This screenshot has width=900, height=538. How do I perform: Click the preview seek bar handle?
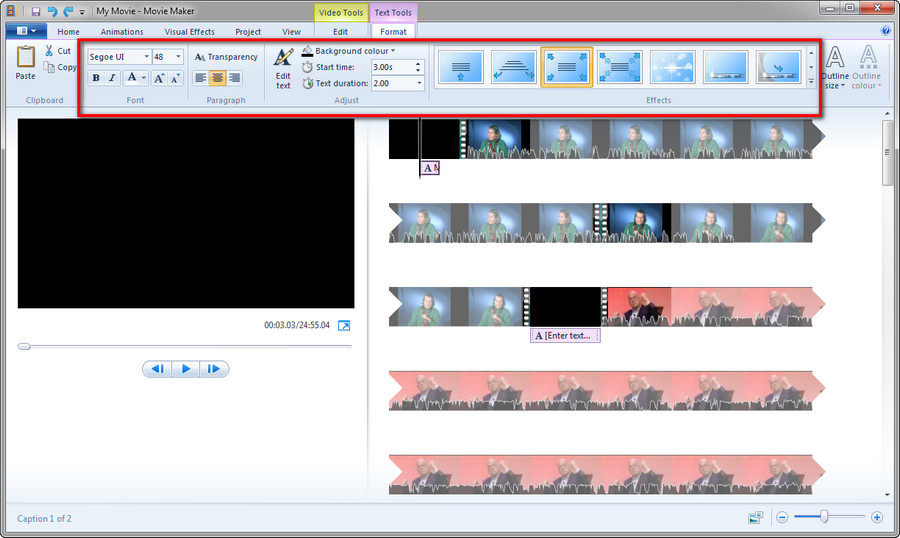tap(24, 346)
